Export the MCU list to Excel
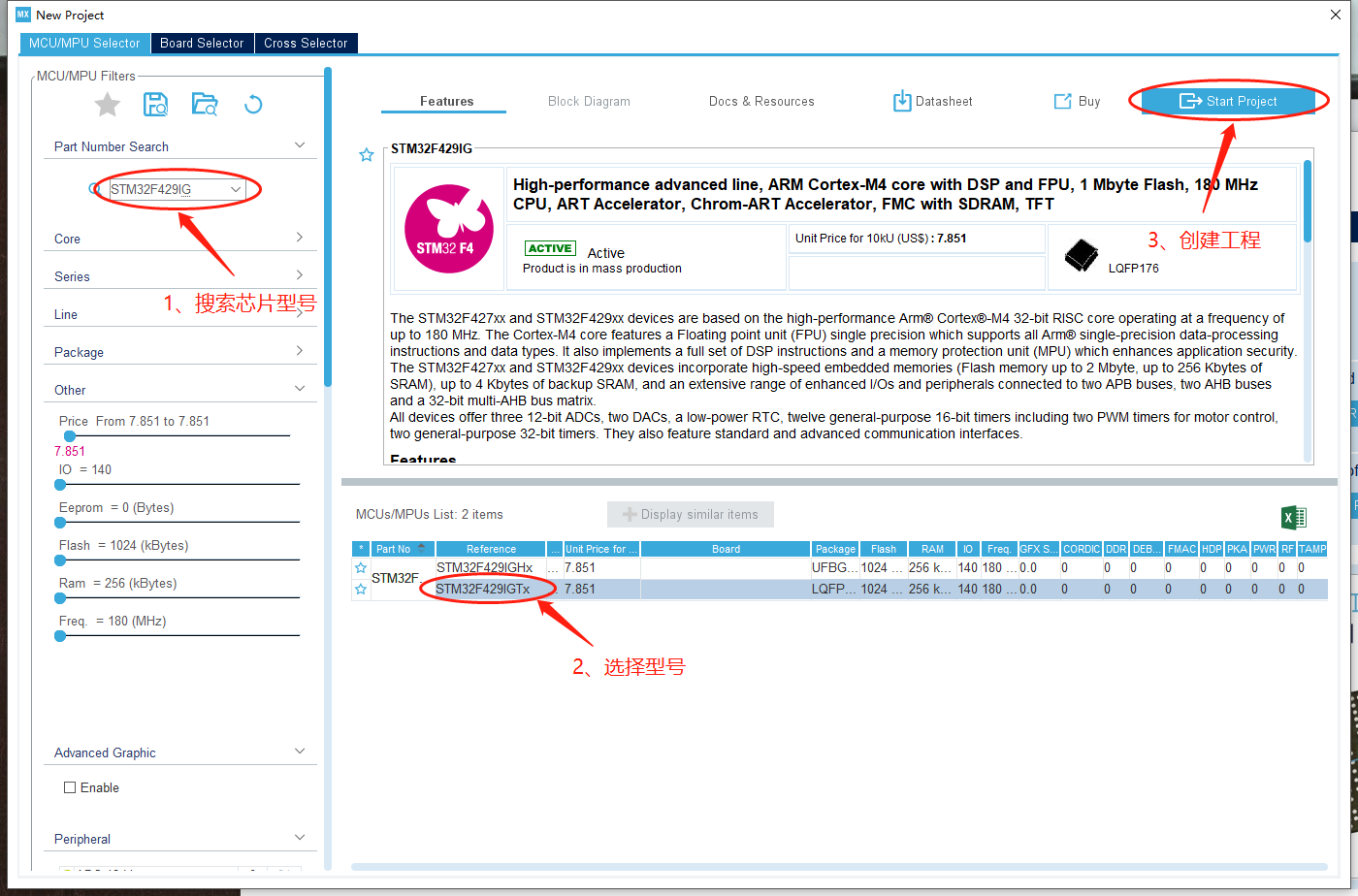The height and width of the screenshot is (896, 1358). click(x=1294, y=517)
